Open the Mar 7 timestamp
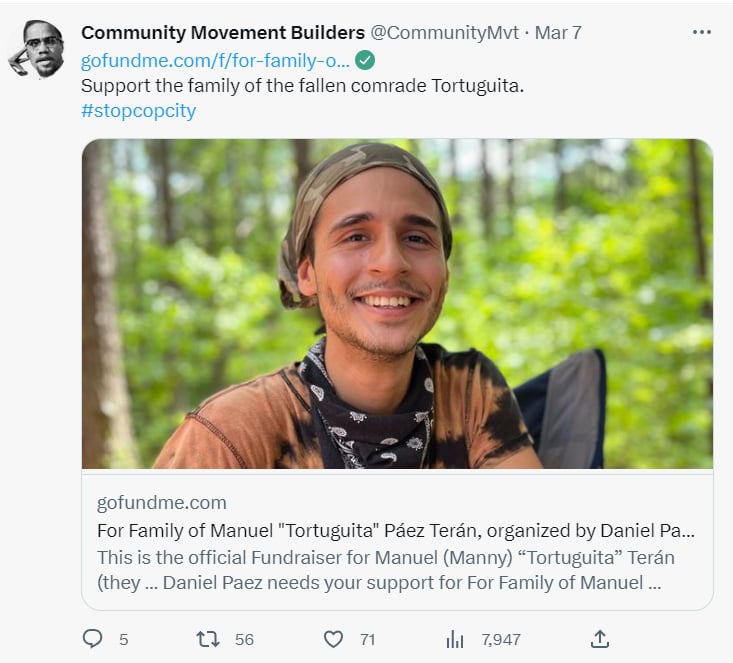 [x=558, y=33]
